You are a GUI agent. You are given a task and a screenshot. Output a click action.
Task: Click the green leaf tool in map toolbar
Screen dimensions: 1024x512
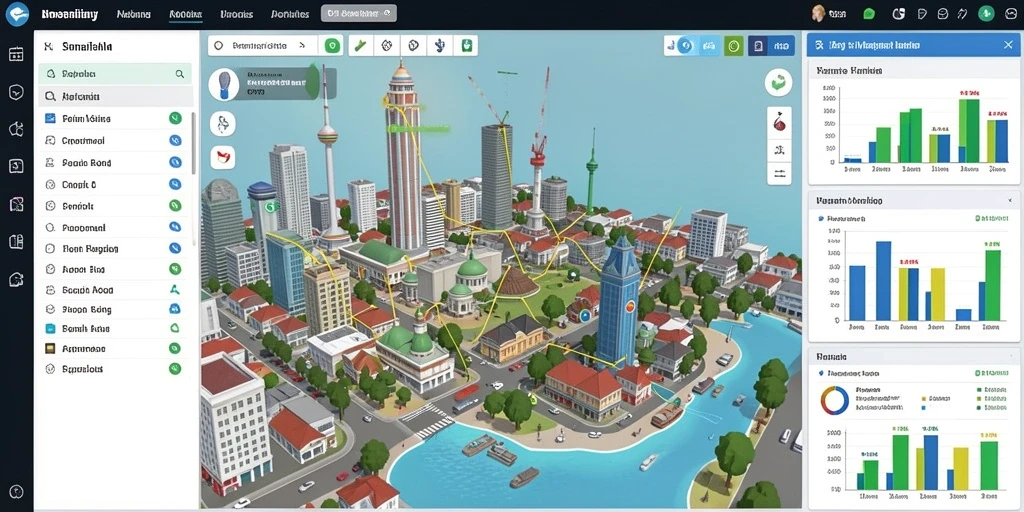[360, 46]
